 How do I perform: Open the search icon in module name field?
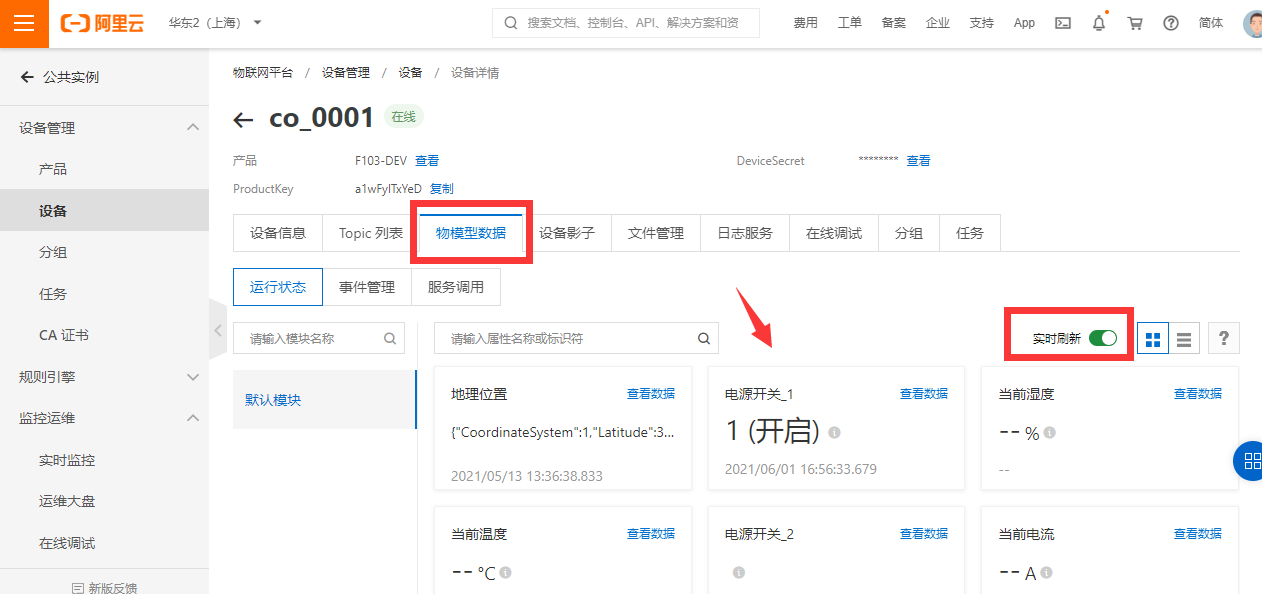click(x=390, y=338)
